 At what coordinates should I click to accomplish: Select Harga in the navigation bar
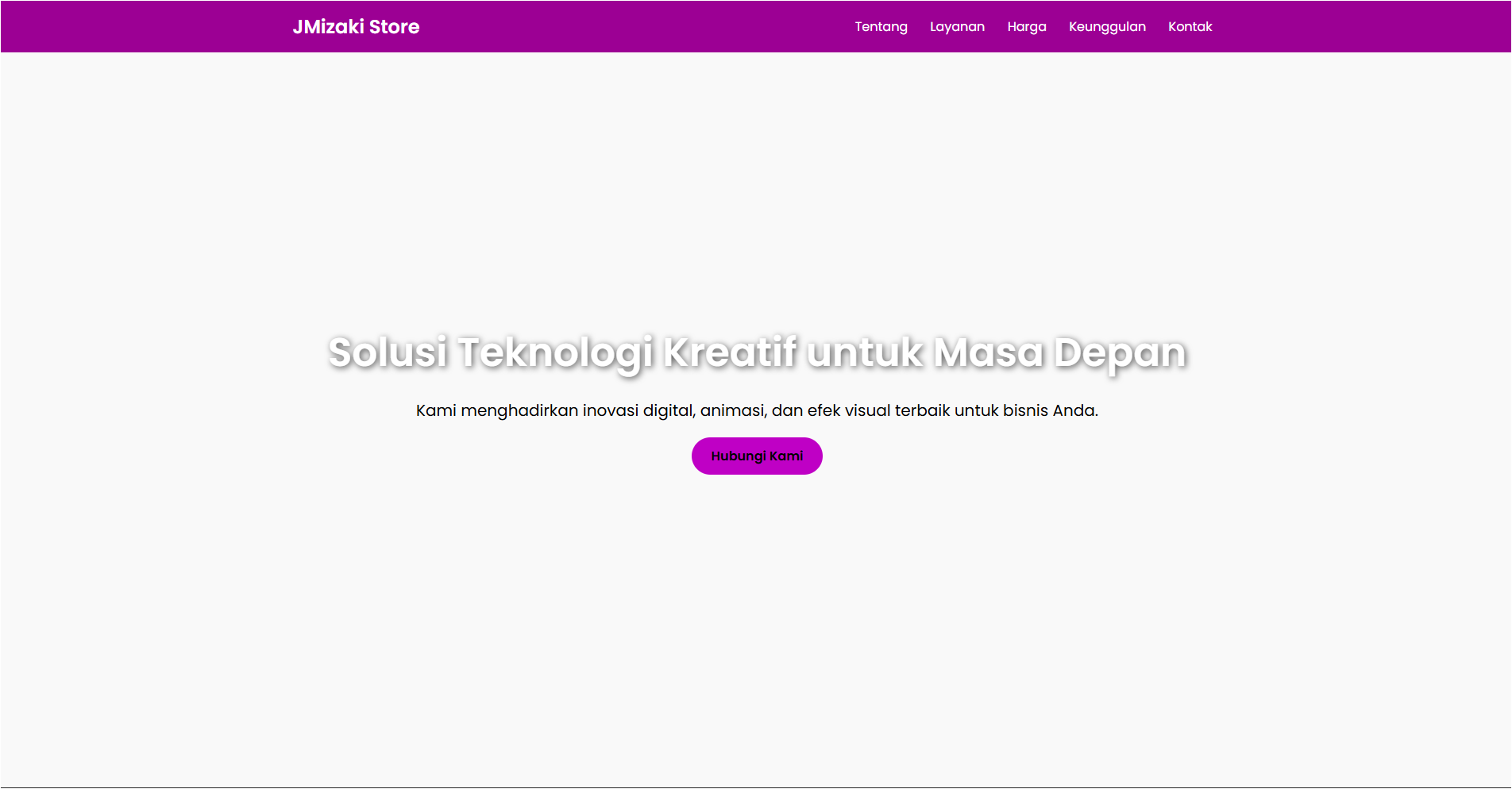coord(1026,27)
